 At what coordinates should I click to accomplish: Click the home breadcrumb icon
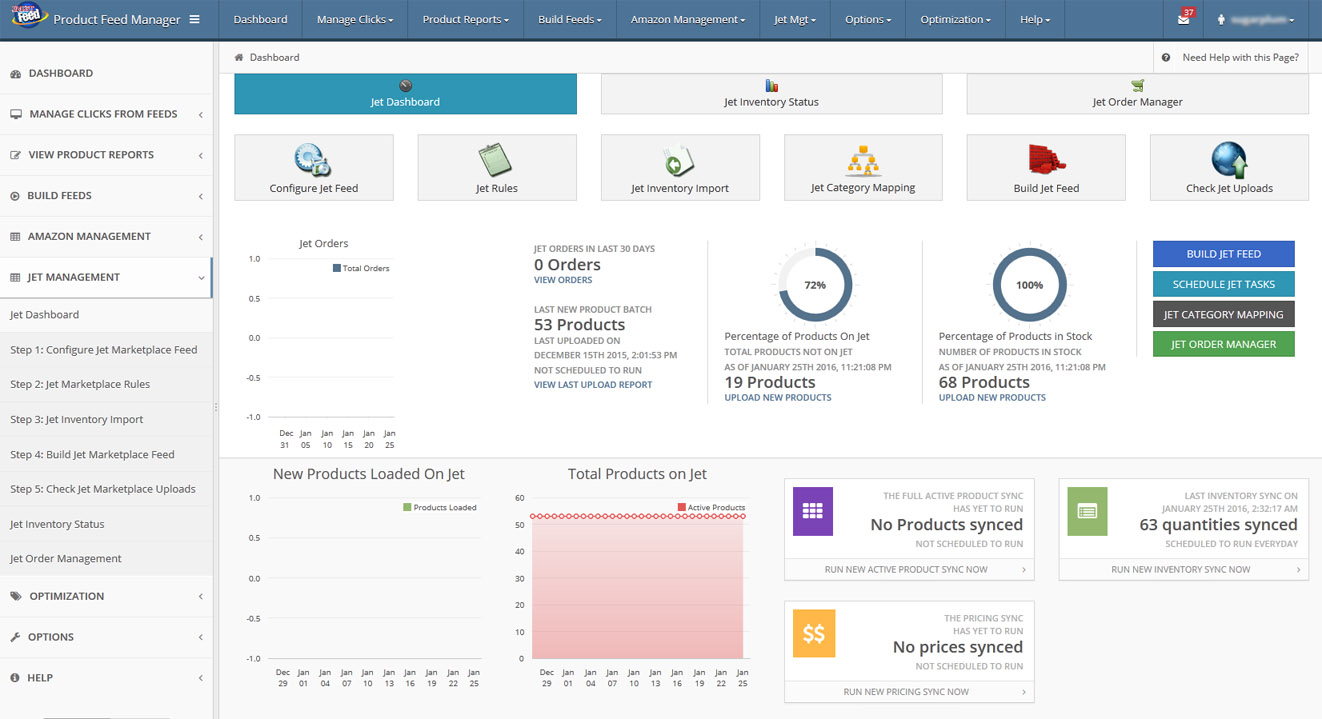[239, 57]
